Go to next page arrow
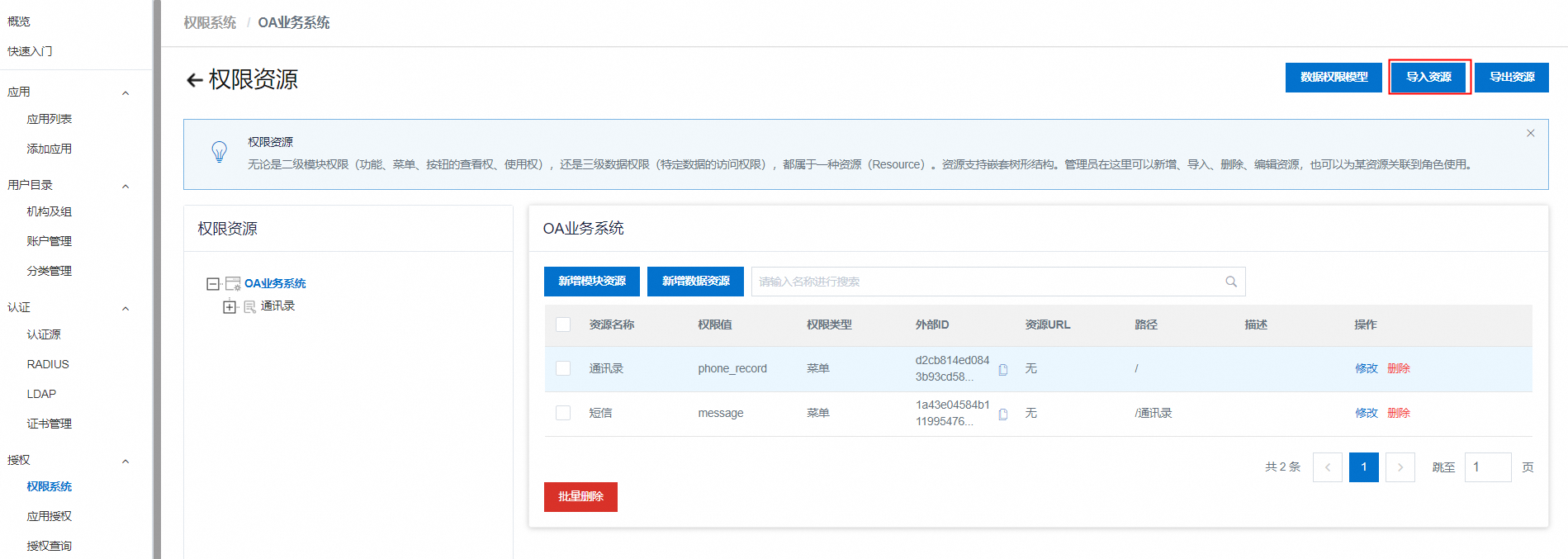This screenshot has width=1568, height=559. click(x=1400, y=467)
